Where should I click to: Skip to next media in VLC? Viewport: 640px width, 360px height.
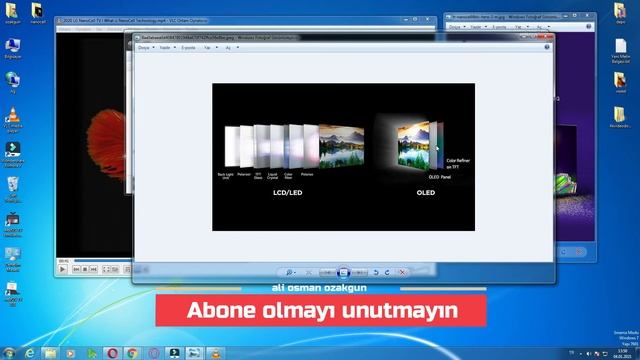(x=93, y=269)
